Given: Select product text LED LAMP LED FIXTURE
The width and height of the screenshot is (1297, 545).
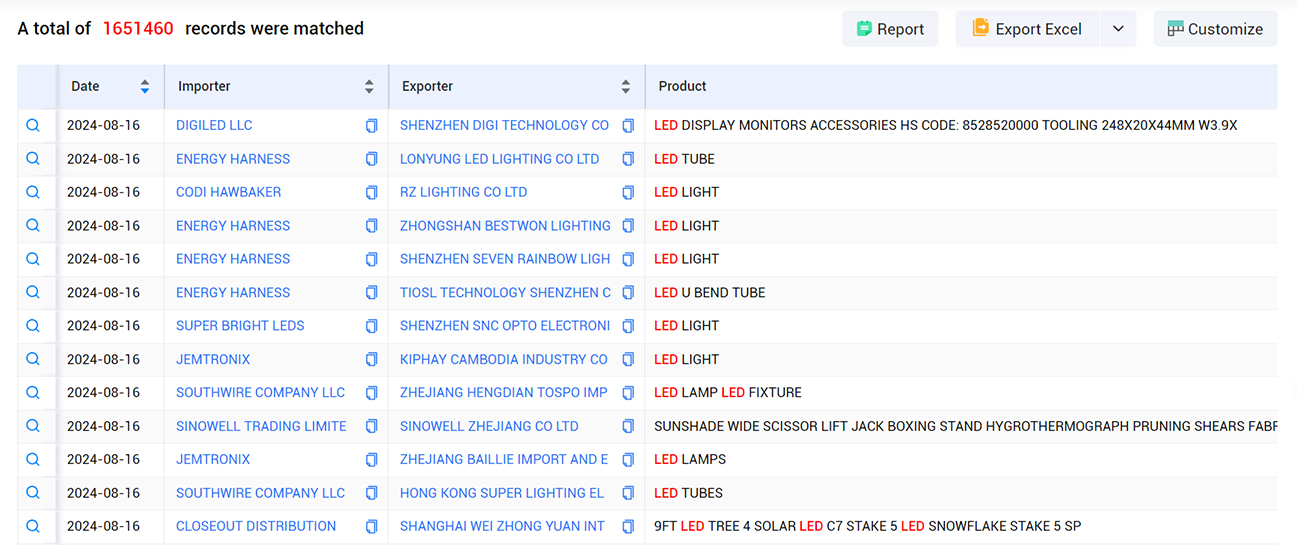Looking at the screenshot, I should 728,393.
